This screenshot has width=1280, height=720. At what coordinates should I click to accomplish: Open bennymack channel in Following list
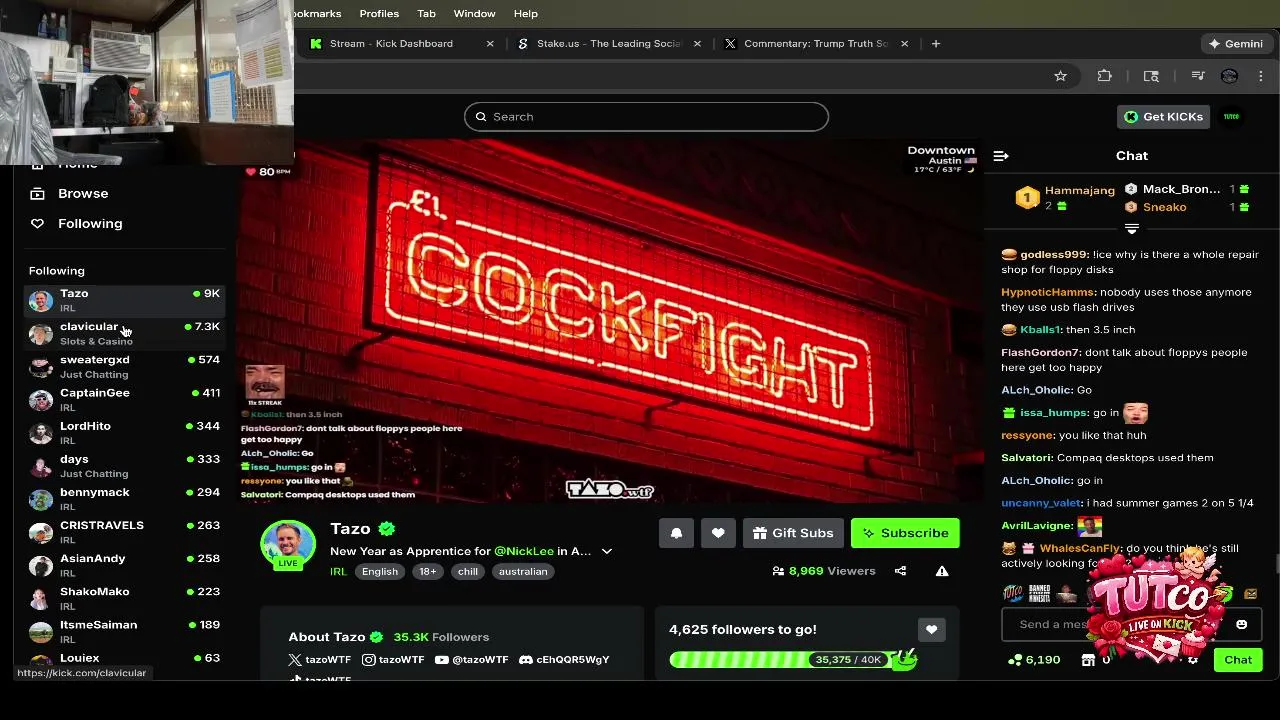125,499
